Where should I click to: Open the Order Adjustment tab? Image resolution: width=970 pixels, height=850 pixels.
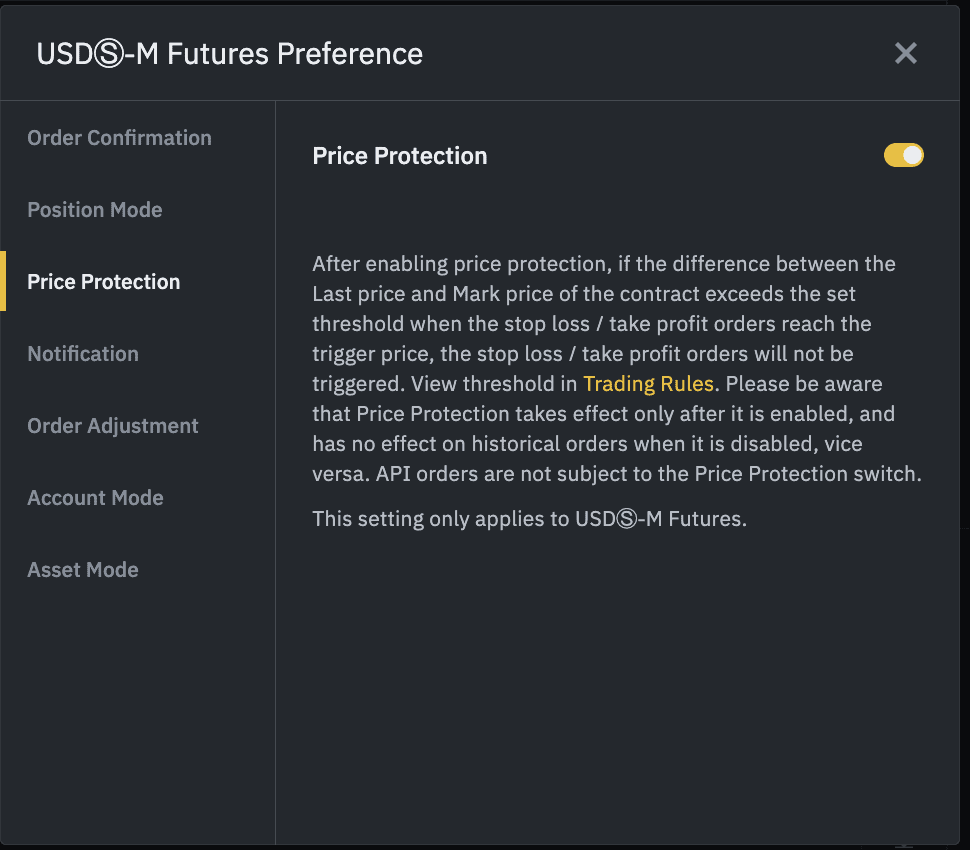[x=113, y=426]
